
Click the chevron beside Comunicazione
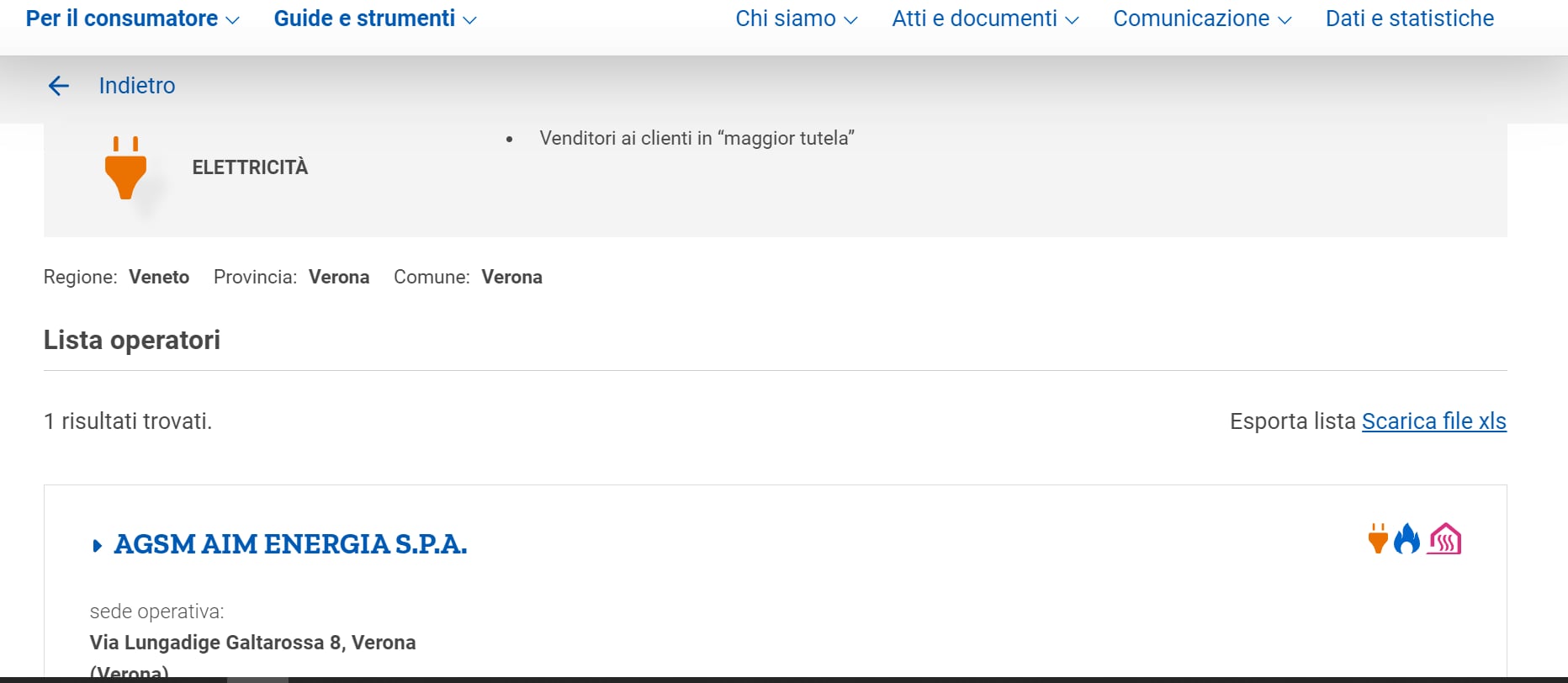tap(1285, 20)
